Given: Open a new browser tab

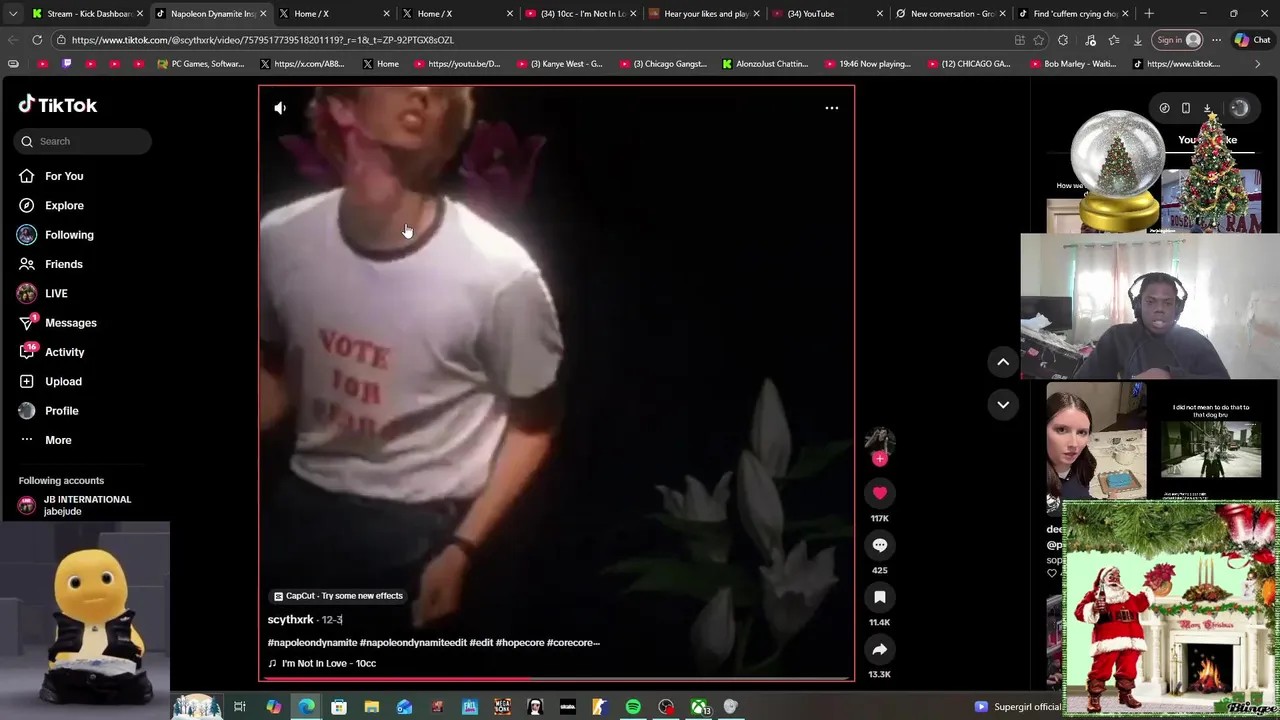Looking at the screenshot, I should tap(1149, 14).
